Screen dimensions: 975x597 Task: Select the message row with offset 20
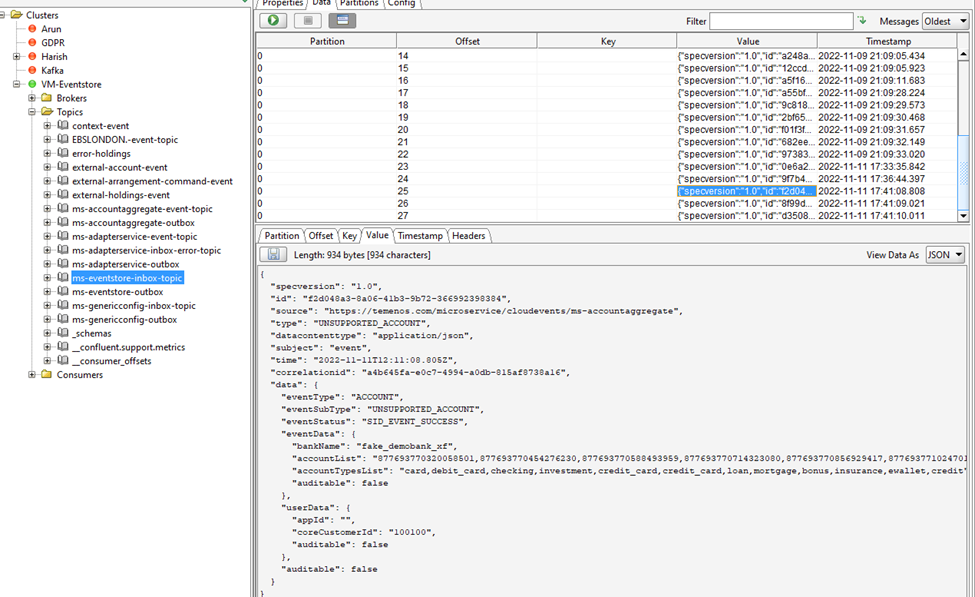[403, 130]
